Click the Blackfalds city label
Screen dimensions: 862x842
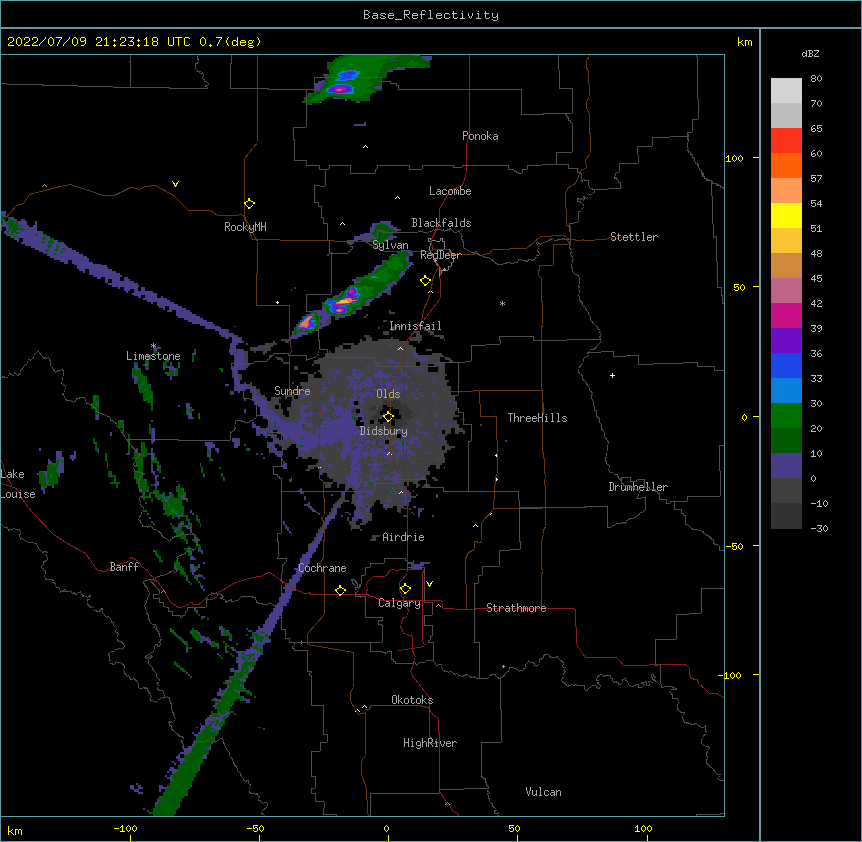[441, 223]
